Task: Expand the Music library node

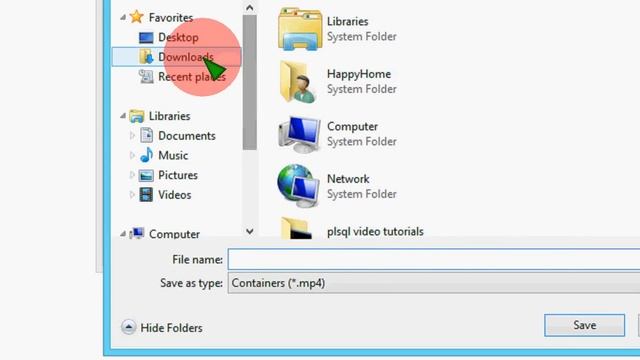Action: click(x=132, y=155)
